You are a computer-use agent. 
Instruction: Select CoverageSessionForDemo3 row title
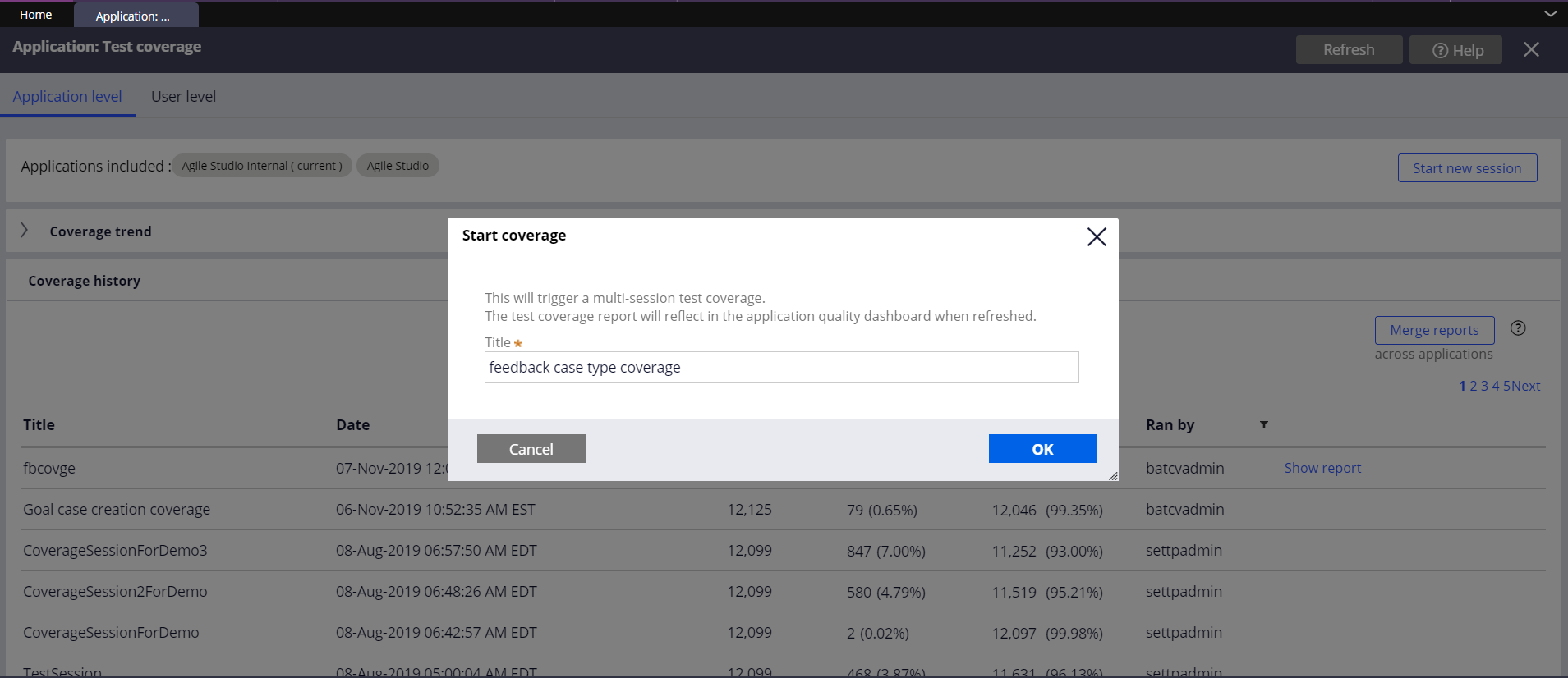(115, 551)
